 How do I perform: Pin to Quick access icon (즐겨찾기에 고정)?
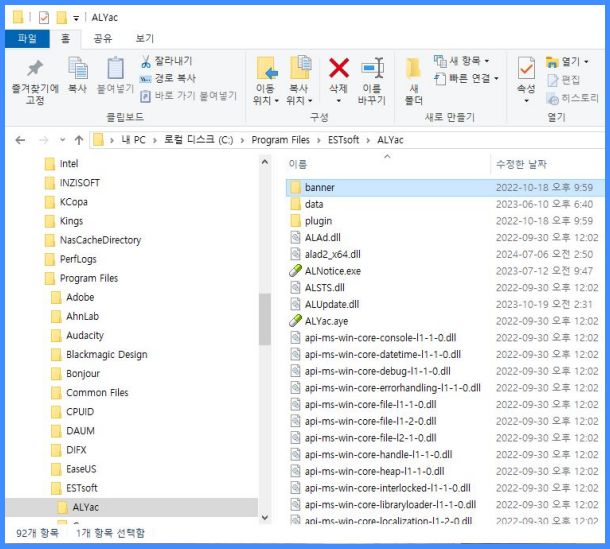[x=35, y=68]
